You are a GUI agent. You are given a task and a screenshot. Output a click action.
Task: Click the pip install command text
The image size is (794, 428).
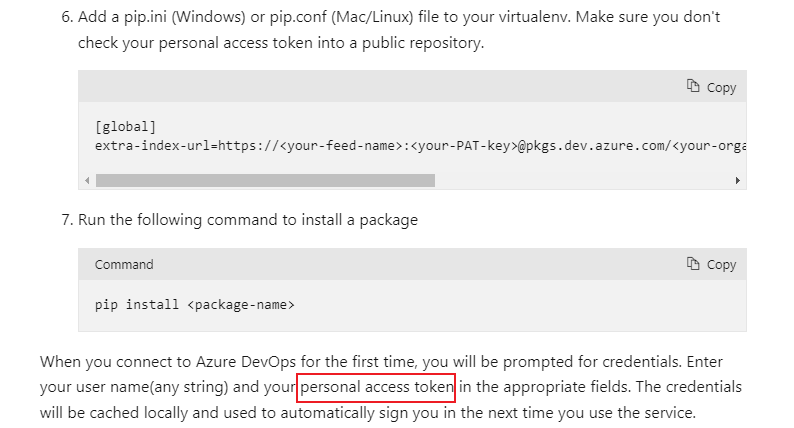tap(138, 304)
